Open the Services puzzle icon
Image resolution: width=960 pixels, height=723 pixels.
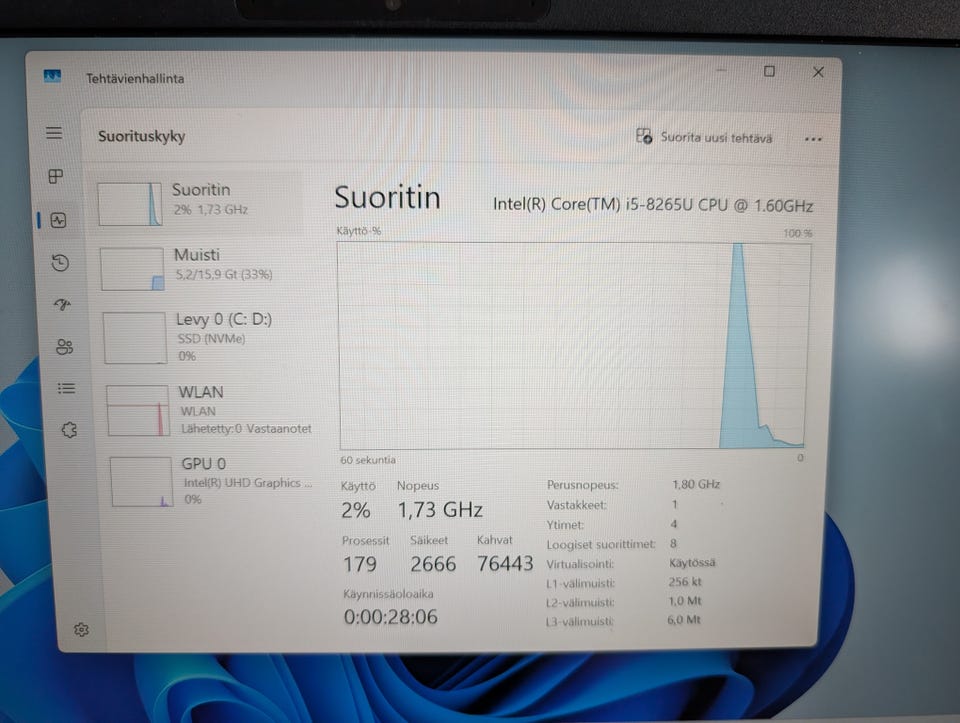tap(69, 430)
